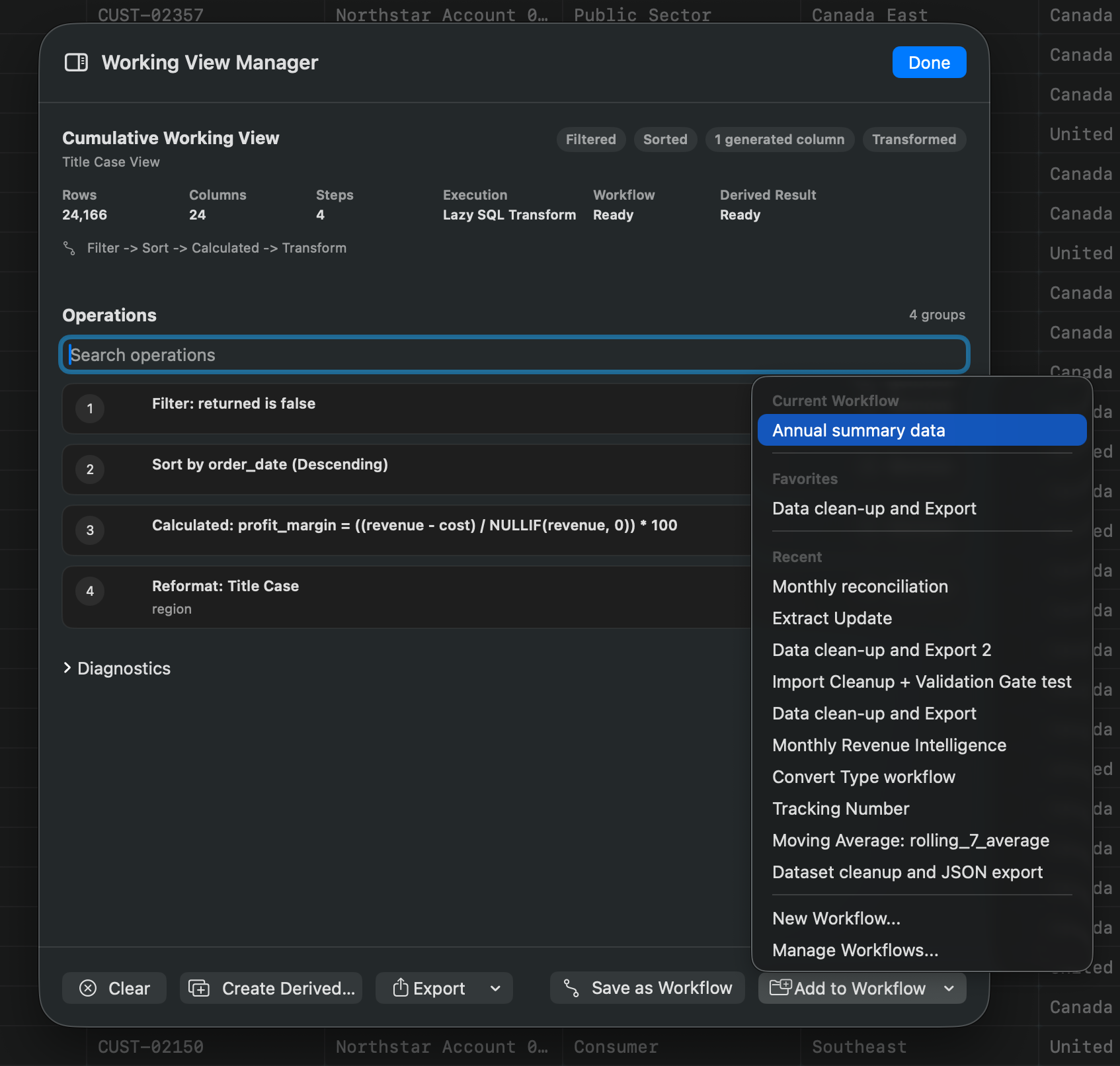Click the Add to Workflow folder icon
Image resolution: width=1120 pixels, height=1066 pixels.
(x=781, y=987)
